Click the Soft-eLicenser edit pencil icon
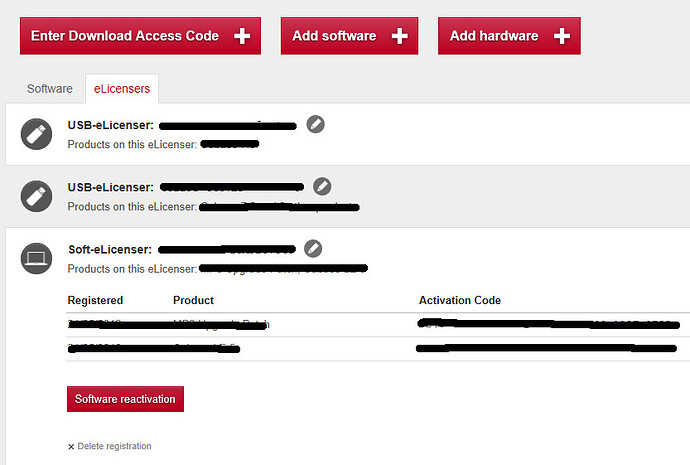 [313, 248]
